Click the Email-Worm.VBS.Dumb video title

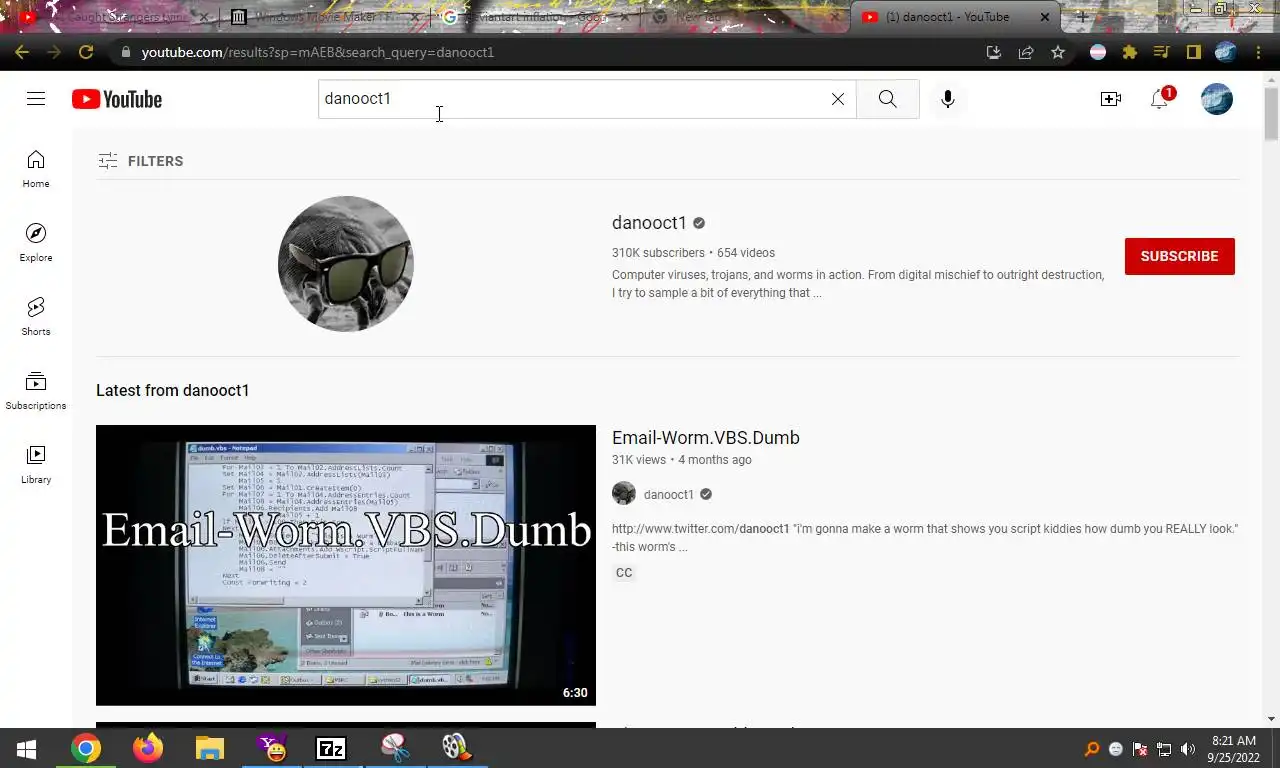[x=706, y=438]
